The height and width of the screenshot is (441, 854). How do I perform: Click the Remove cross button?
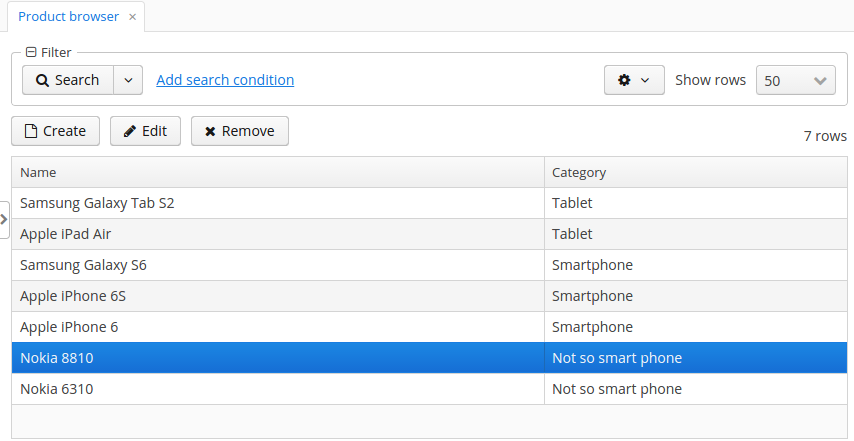tap(240, 131)
